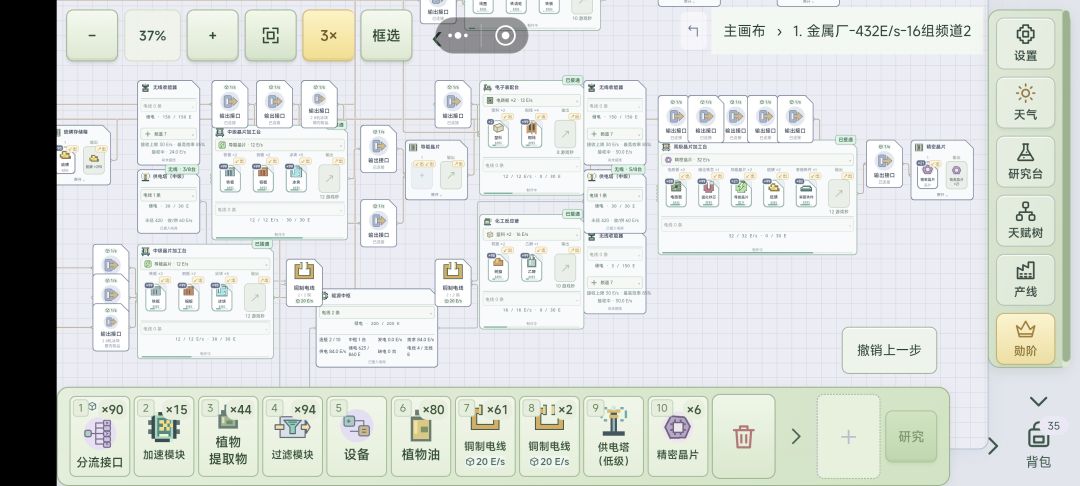1080x486 pixels.
Task: Click the red trash delete icon
Action: [743, 436]
